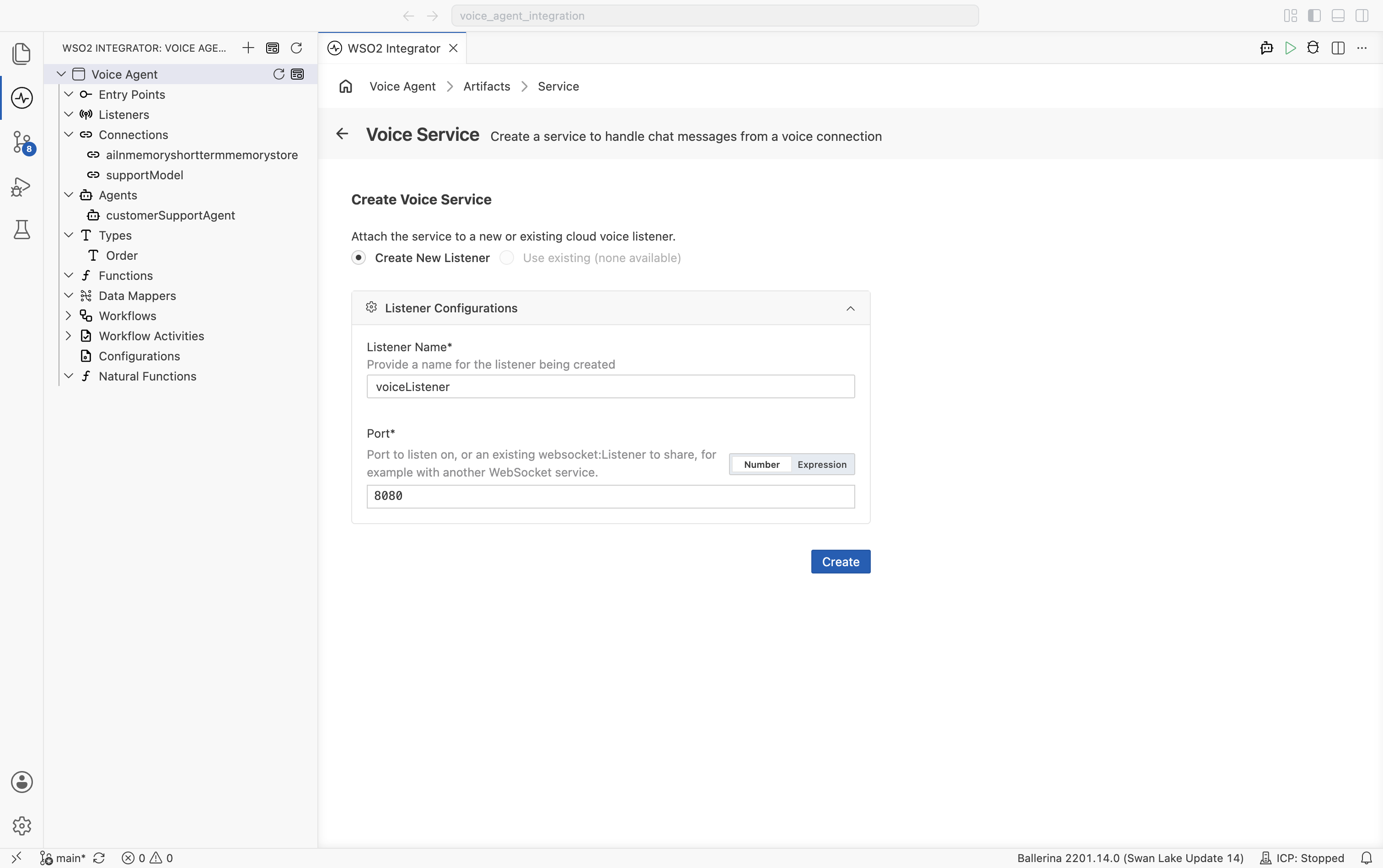Open the Explorer files icon
Image resolution: width=1383 pixels, height=868 pixels.
[x=22, y=54]
